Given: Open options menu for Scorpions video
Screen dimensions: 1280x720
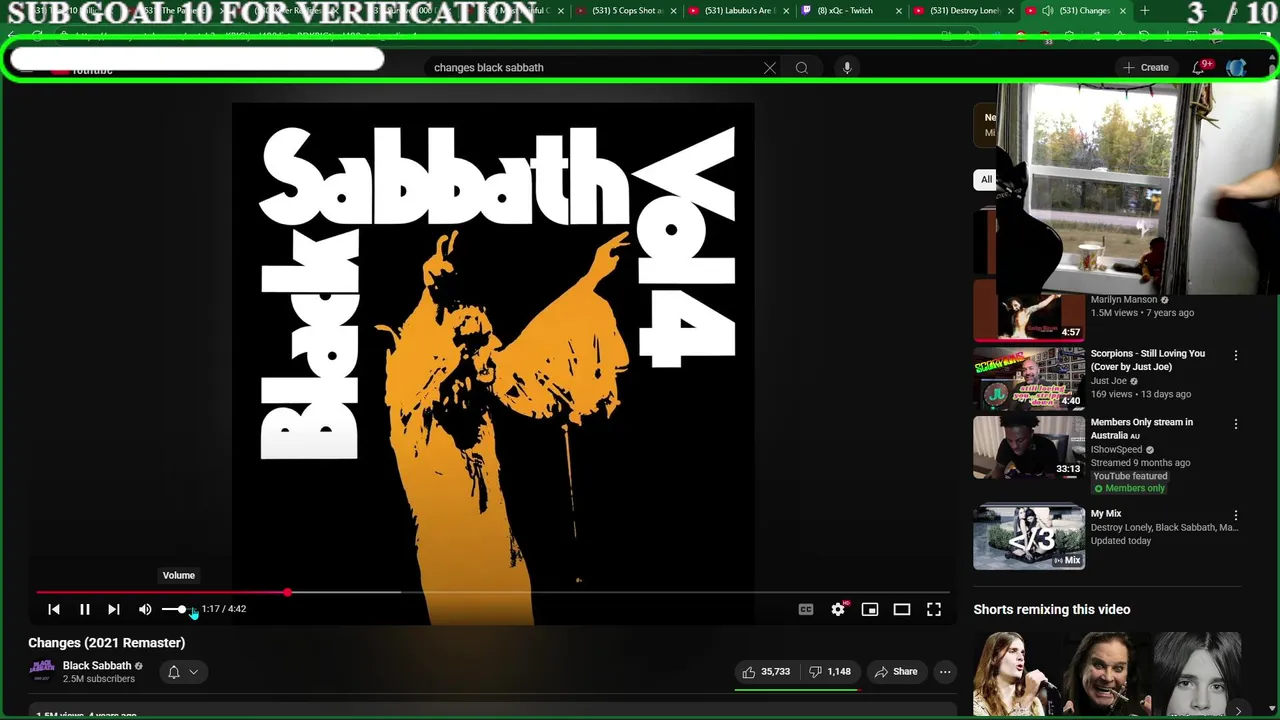Looking at the screenshot, I should pyautogui.click(x=1236, y=355).
